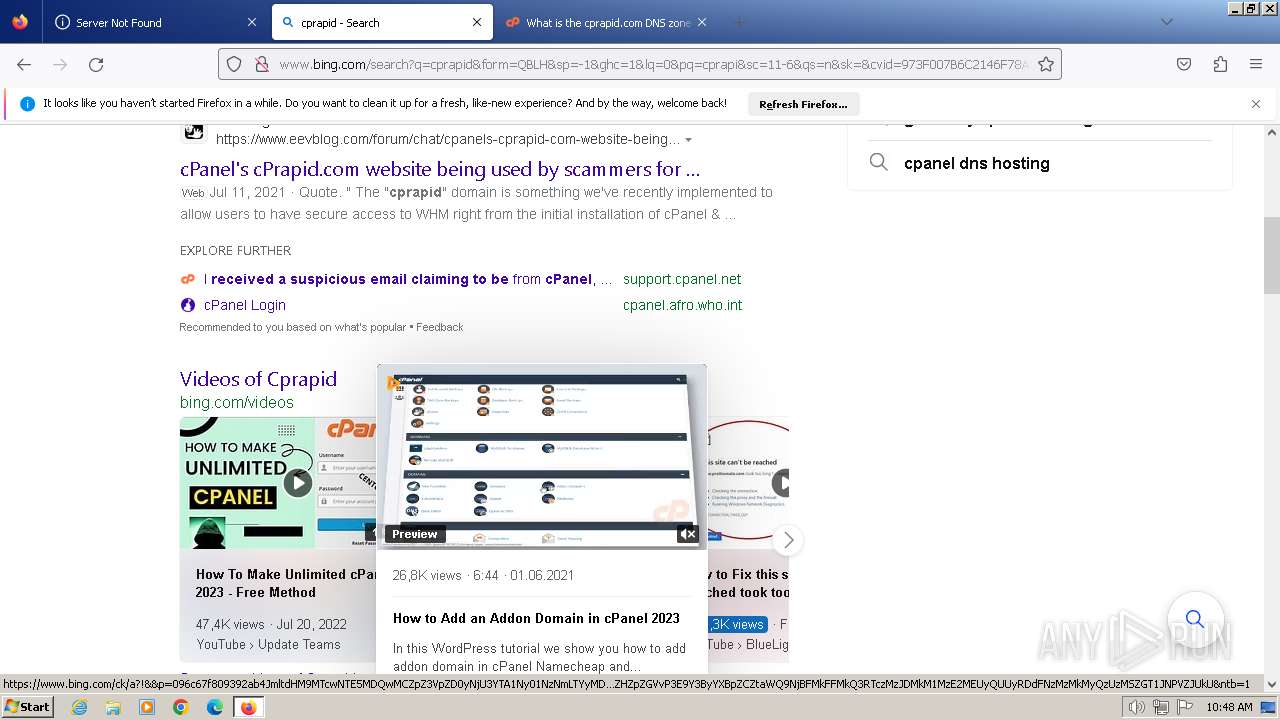Click the Feedback link

(440, 327)
